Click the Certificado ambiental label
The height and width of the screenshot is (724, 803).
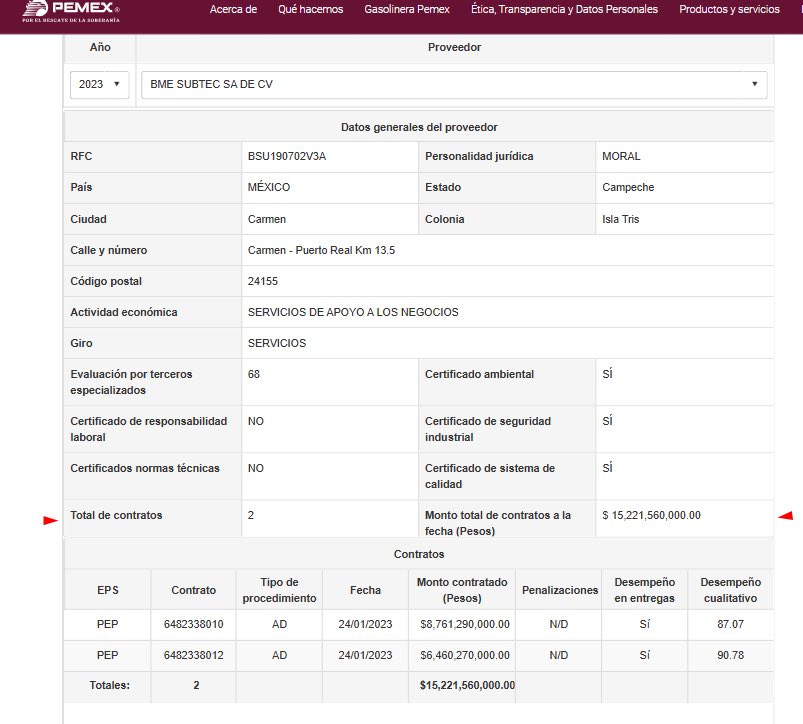tap(479, 374)
